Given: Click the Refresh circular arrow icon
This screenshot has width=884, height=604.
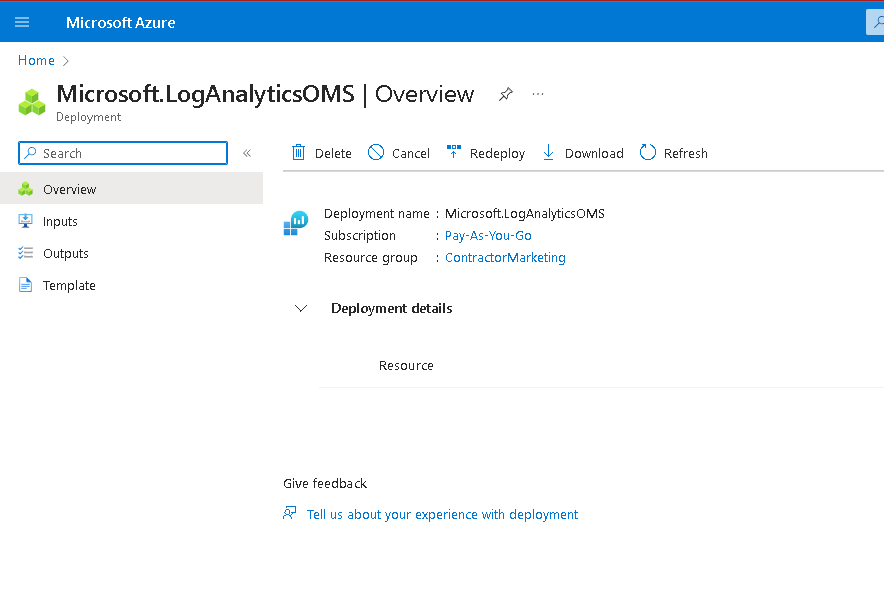Looking at the screenshot, I should pos(648,152).
